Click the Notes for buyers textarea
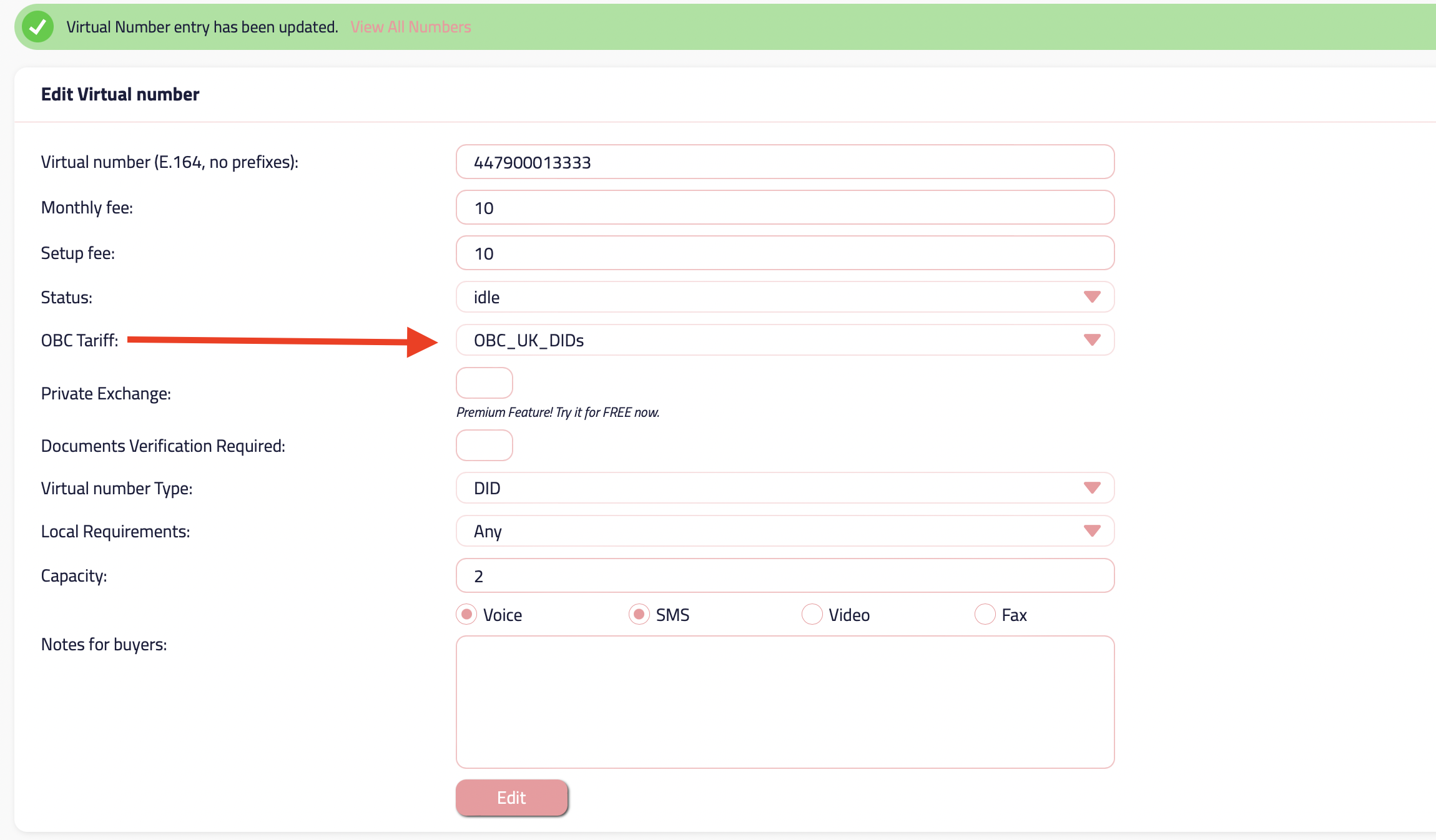This screenshot has height=840, width=1436. [x=785, y=702]
